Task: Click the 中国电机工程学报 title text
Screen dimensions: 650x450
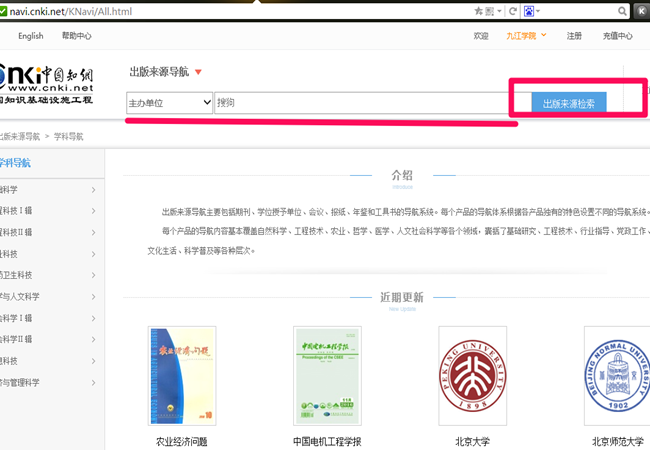Action: tap(327, 442)
